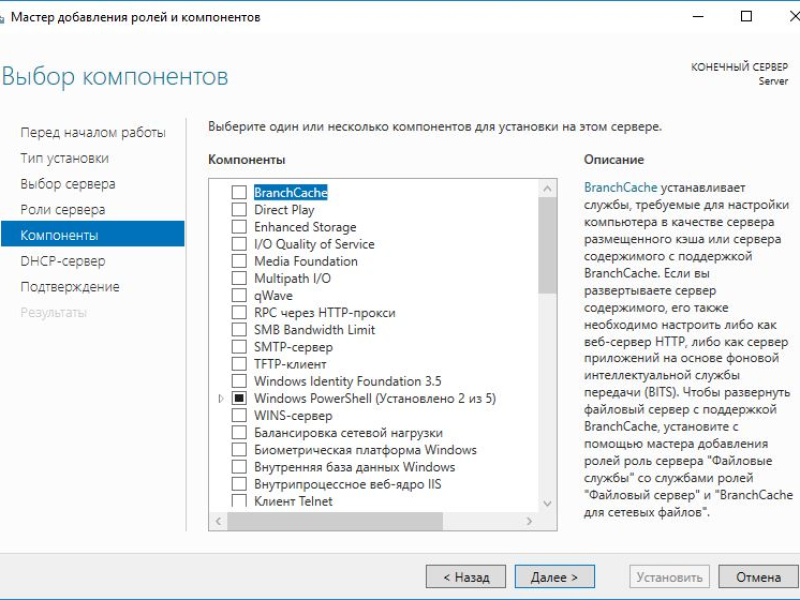800x600 pixels.
Task: Click the vertical scrollbar thumb
Action: pos(547,245)
